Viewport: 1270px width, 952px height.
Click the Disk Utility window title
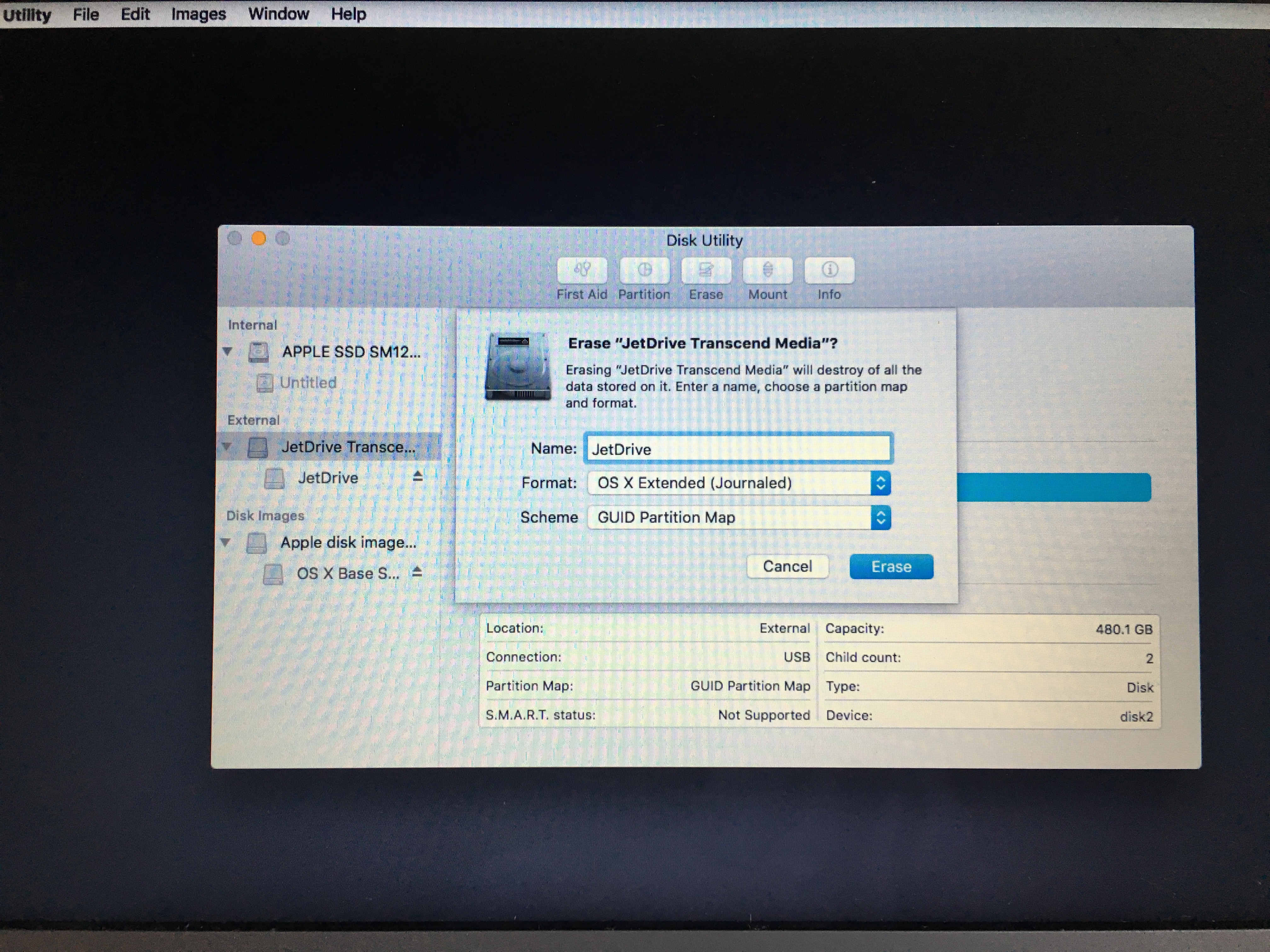click(705, 241)
